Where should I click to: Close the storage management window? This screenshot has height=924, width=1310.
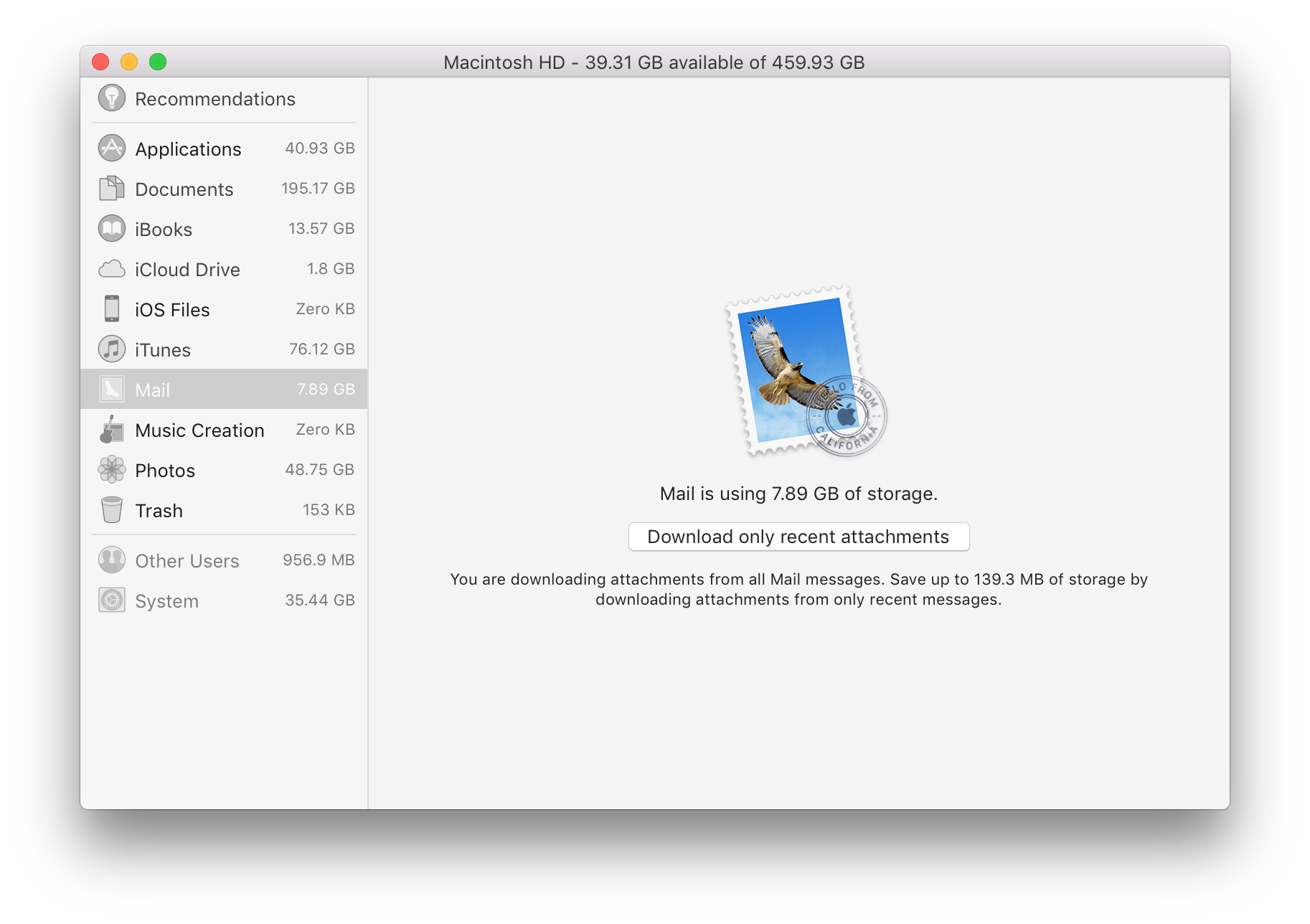(x=100, y=62)
